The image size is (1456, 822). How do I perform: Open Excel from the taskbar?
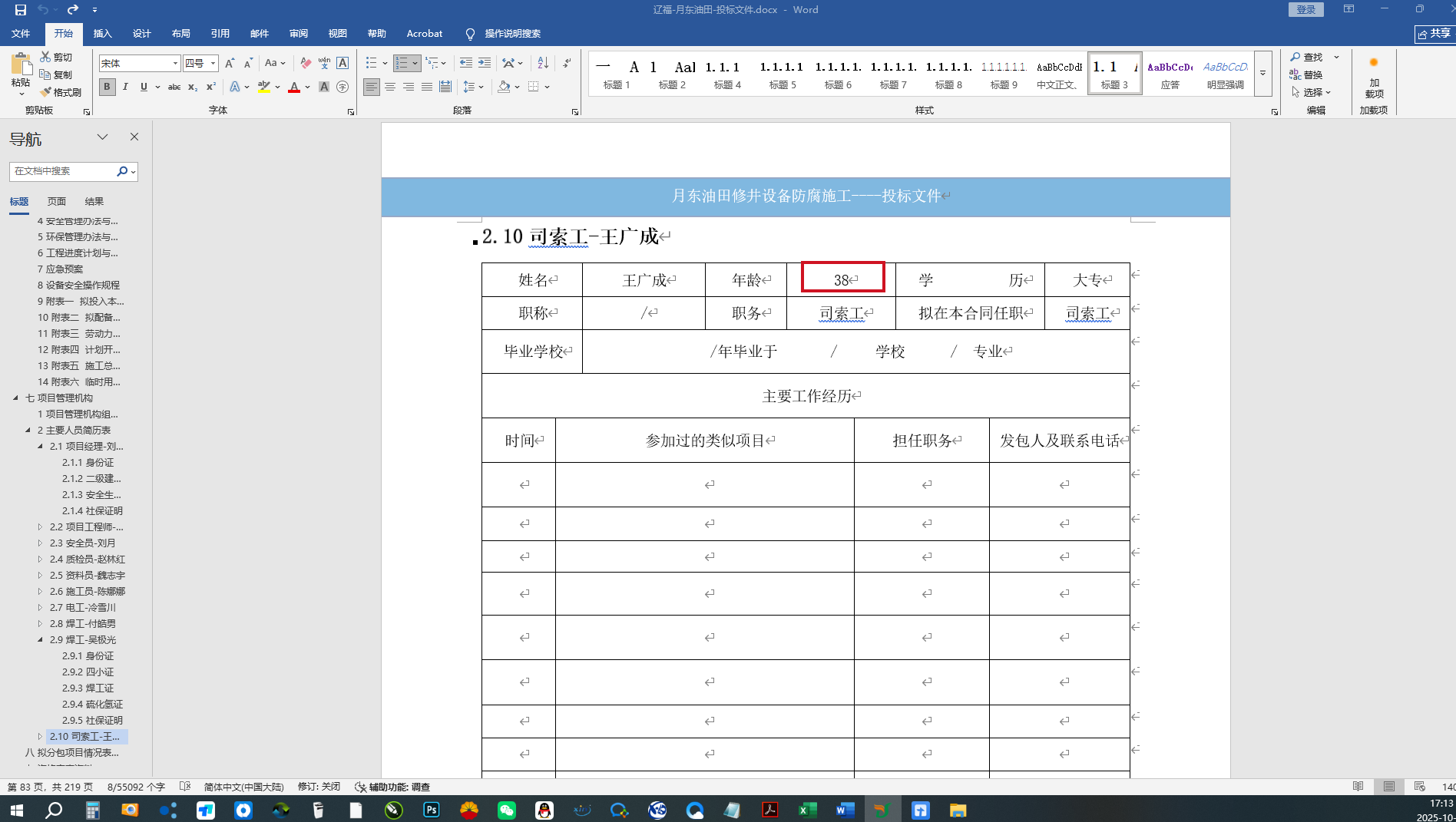pyautogui.click(x=808, y=810)
